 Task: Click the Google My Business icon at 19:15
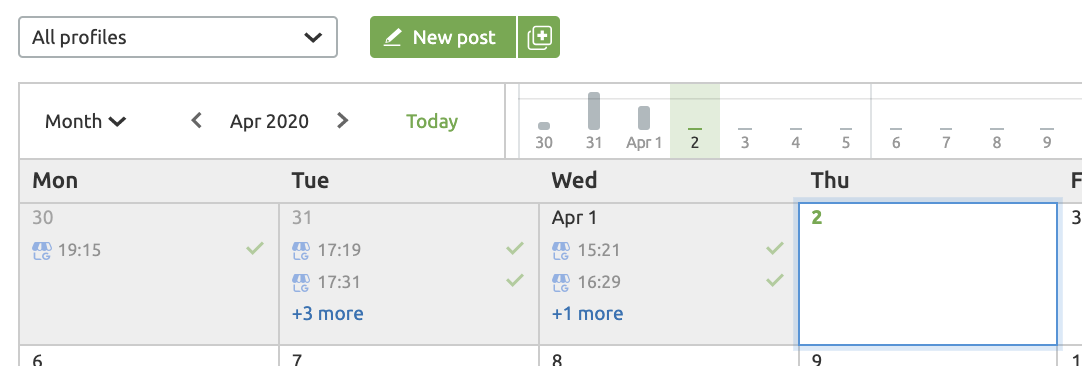(42, 251)
